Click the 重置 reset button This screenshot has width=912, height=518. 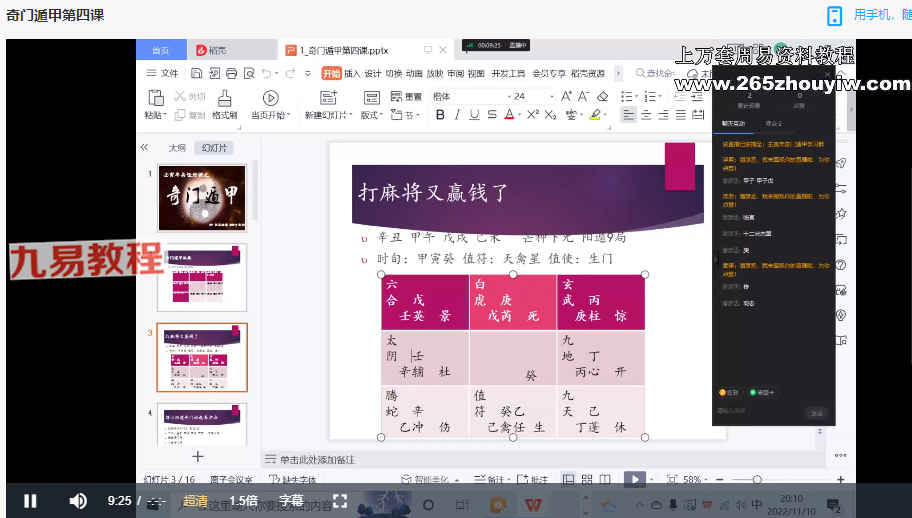pos(407,96)
